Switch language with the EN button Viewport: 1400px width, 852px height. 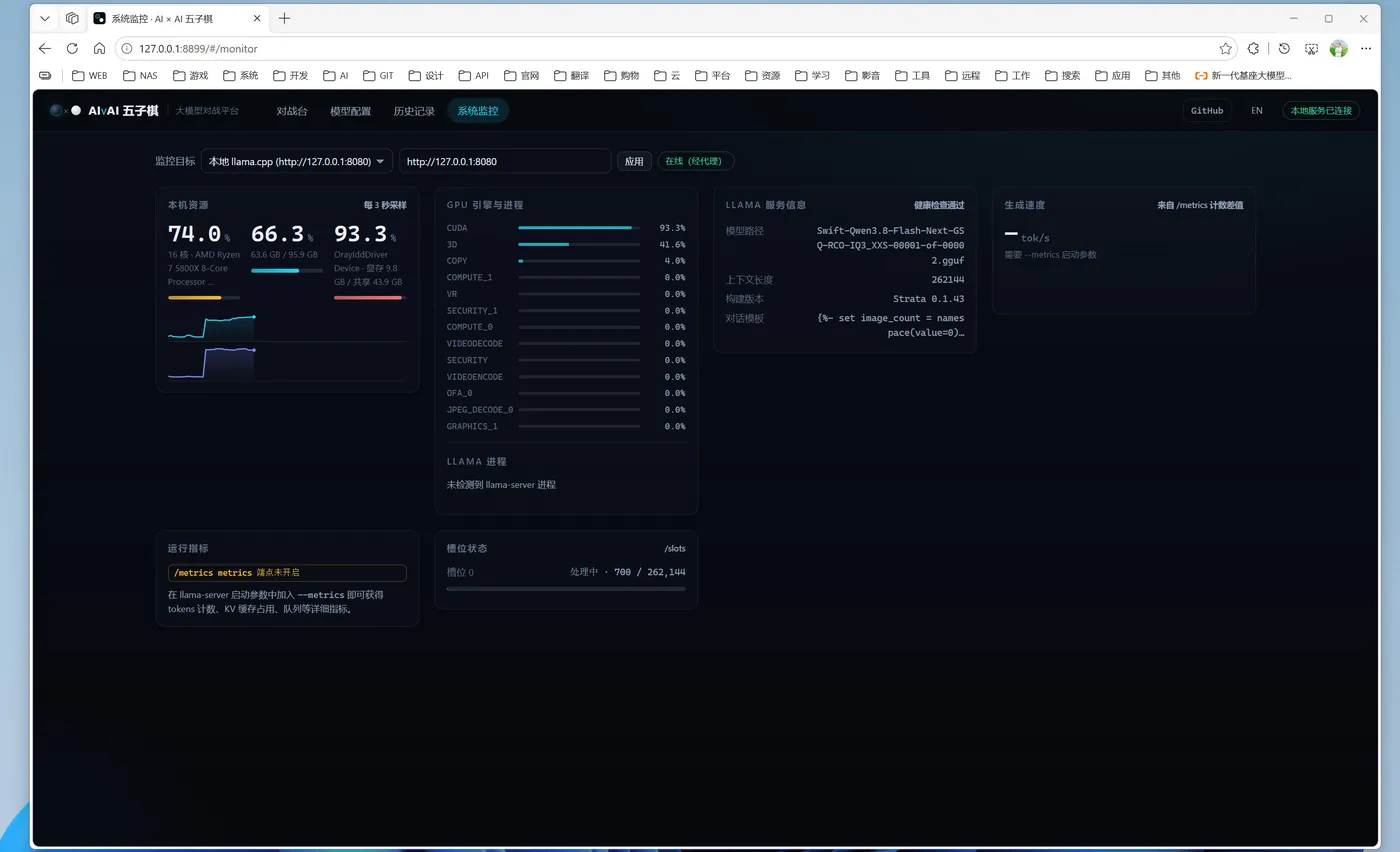[x=1257, y=111]
